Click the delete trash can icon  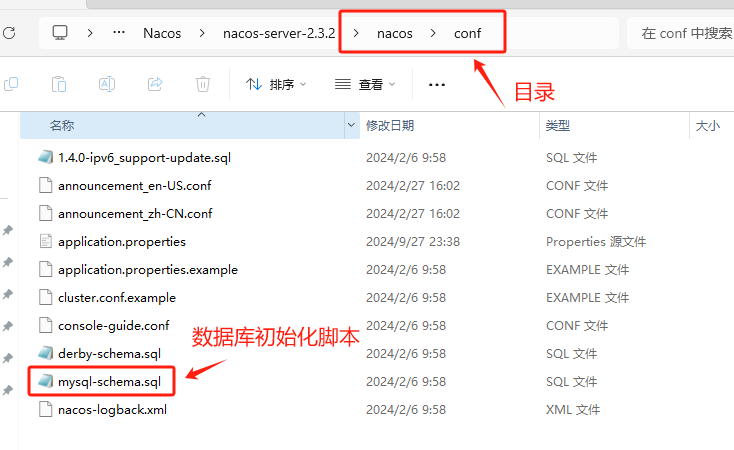[203, 84]
